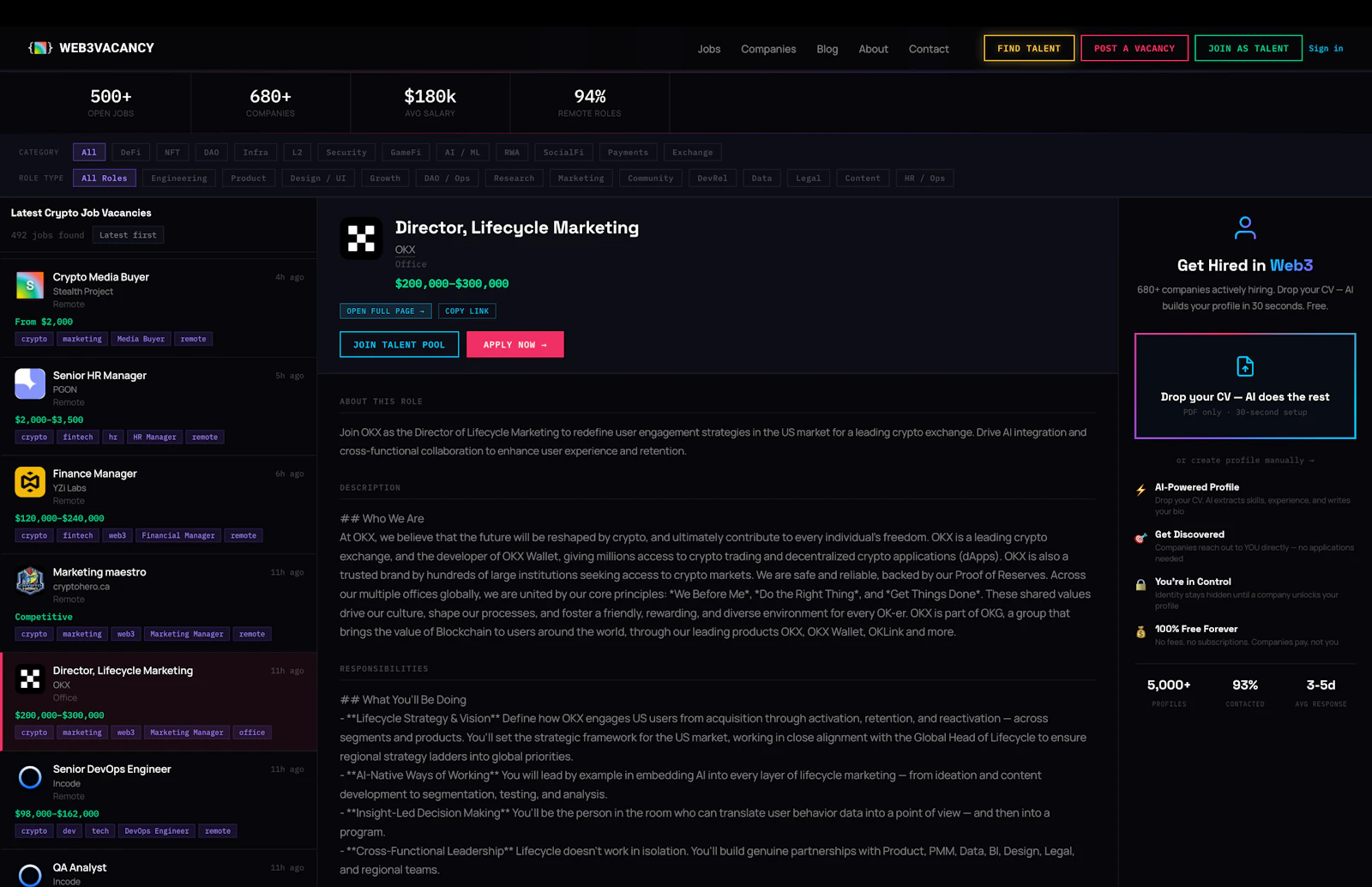Filter role type by Marketing
1372x887 pixels.
581,178
